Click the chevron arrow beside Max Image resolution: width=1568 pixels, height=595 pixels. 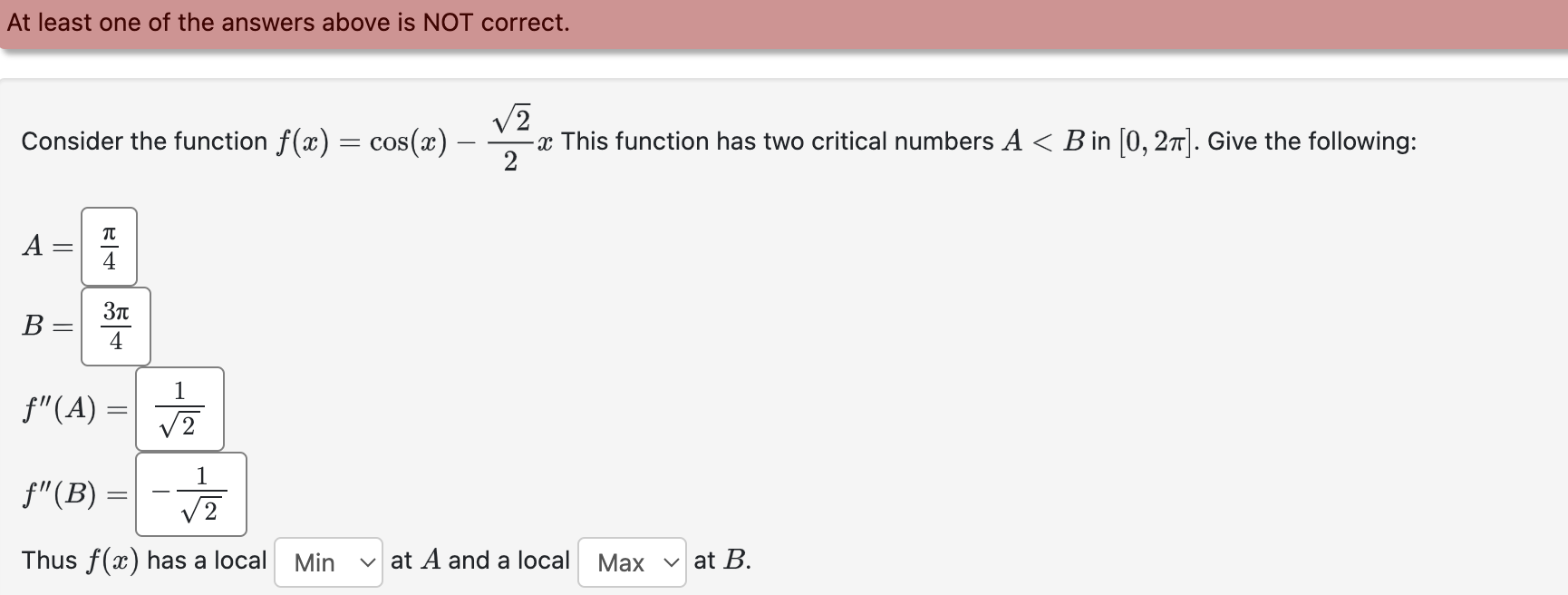[x=672, y=562]
